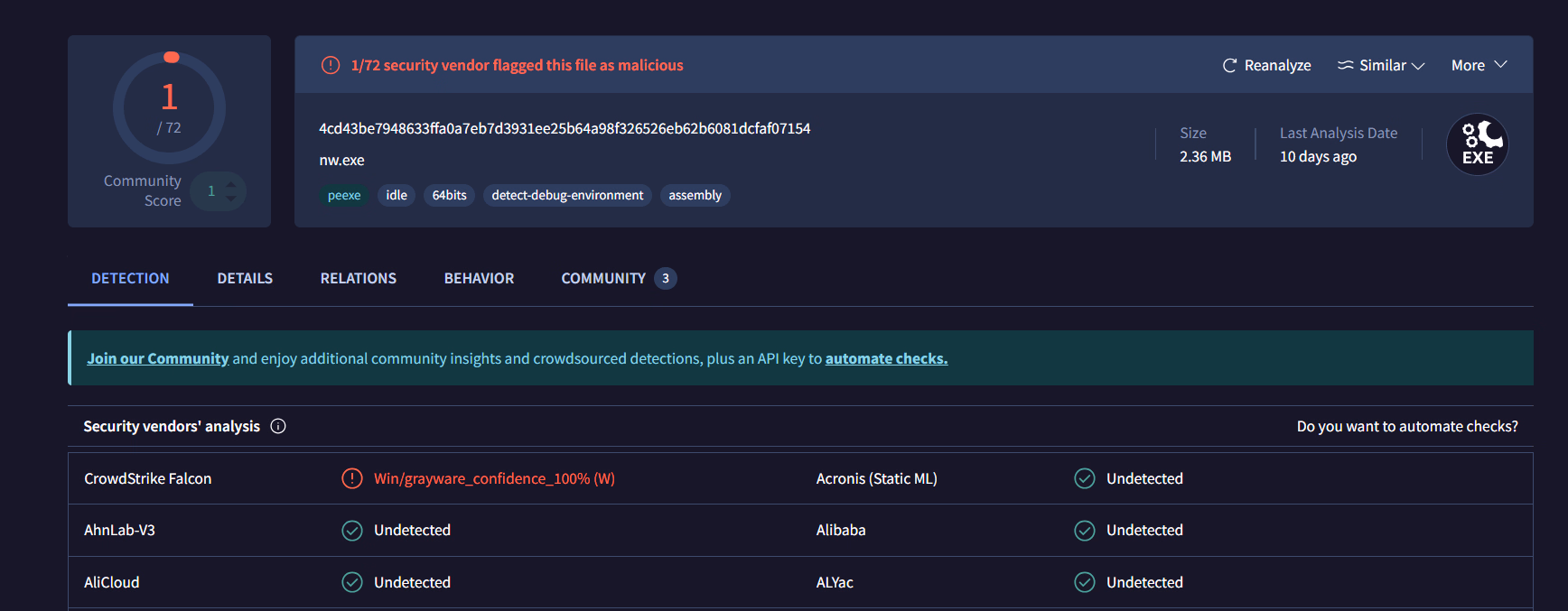Downvote the community score
This screenshot has width=1568, height=611.
[x=231, y=199]
